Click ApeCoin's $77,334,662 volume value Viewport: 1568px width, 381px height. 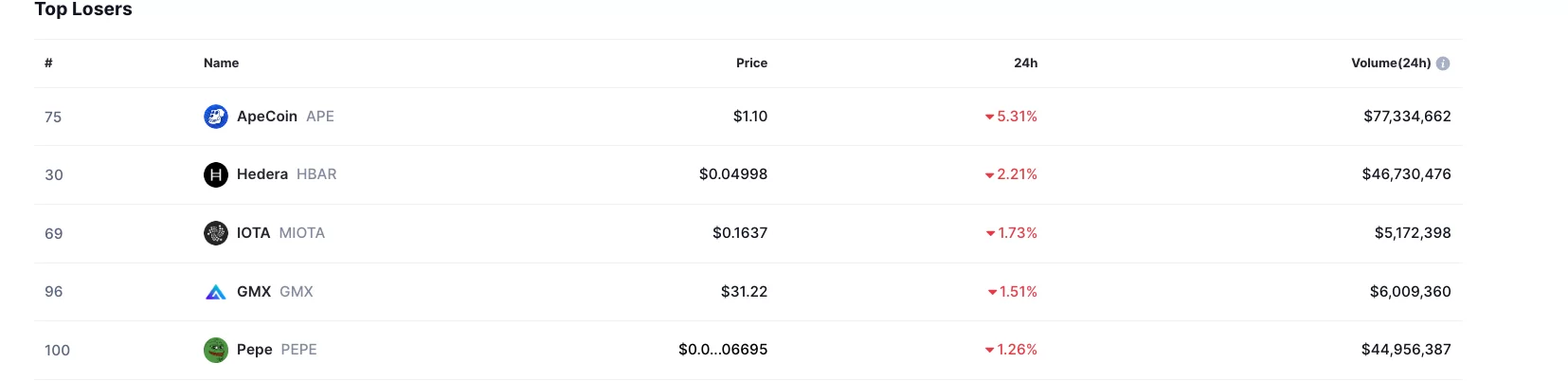pyautogui.click(x=1407, y=117)
